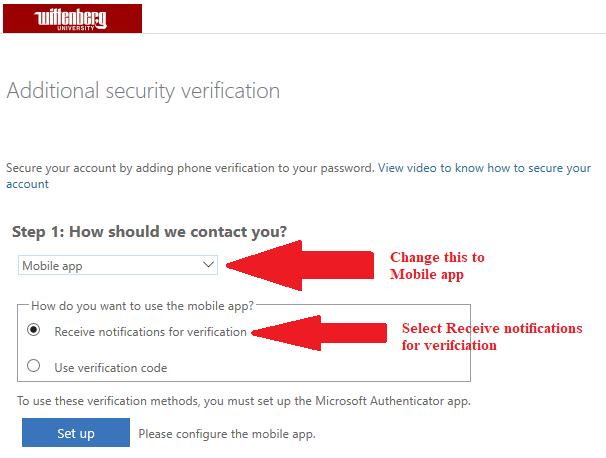
Task: Select the Mobile app combo box
Action: [118, 265]
